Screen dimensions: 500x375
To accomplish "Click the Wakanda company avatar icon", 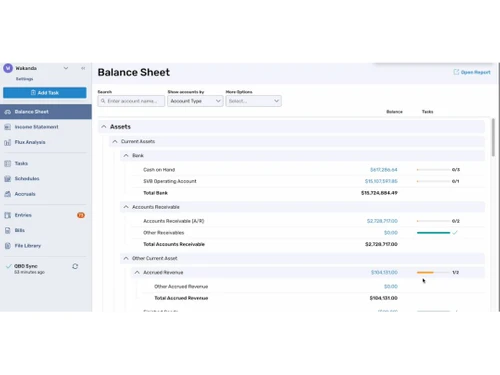I will [x=8, y=68].
